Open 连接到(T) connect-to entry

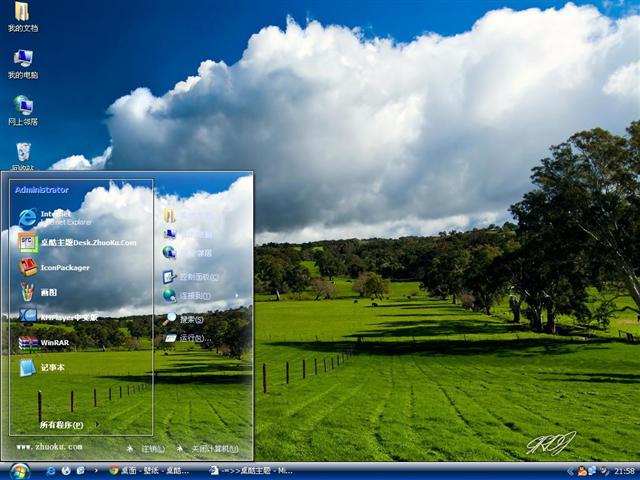[x=187, y=295]
